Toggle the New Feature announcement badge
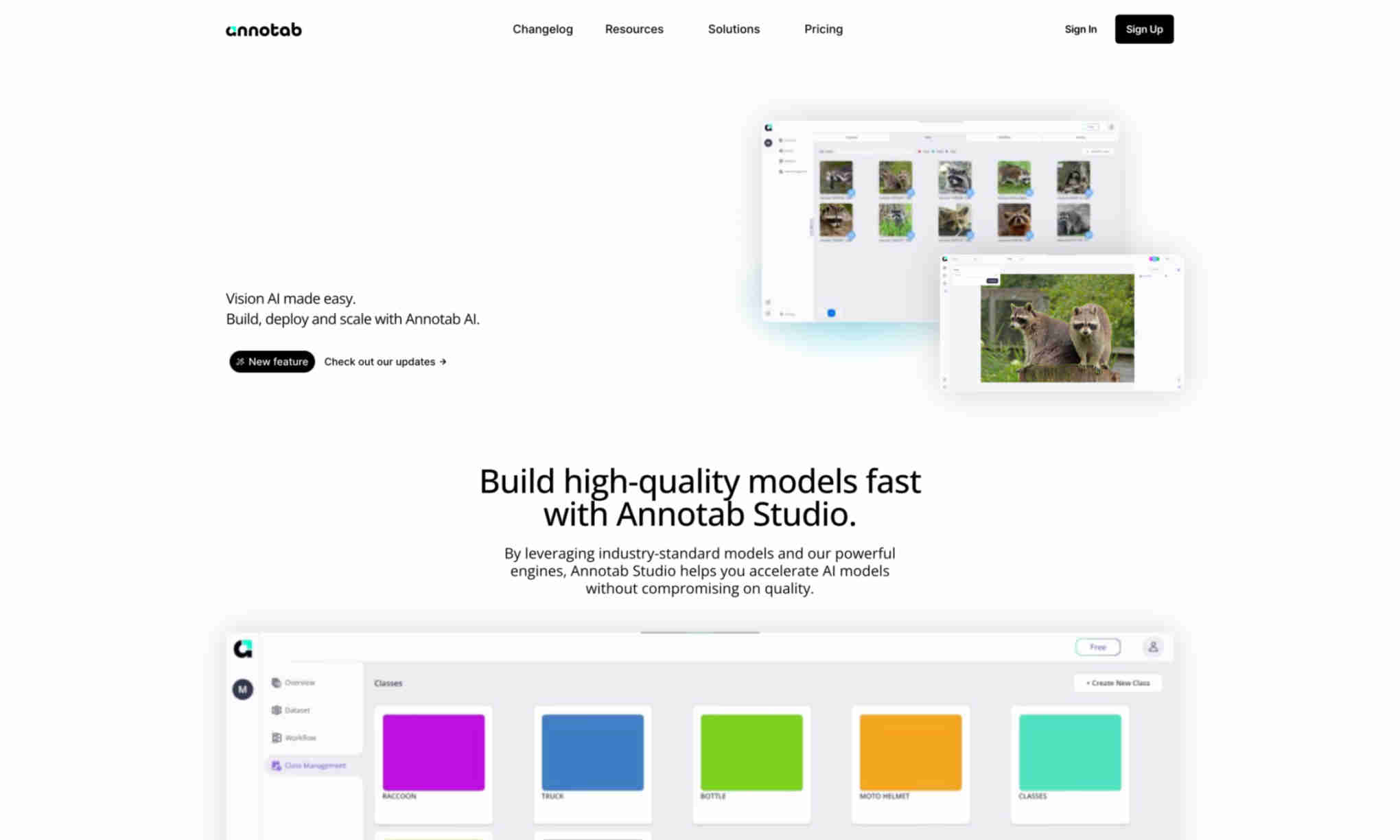 [x=272, y=361]
